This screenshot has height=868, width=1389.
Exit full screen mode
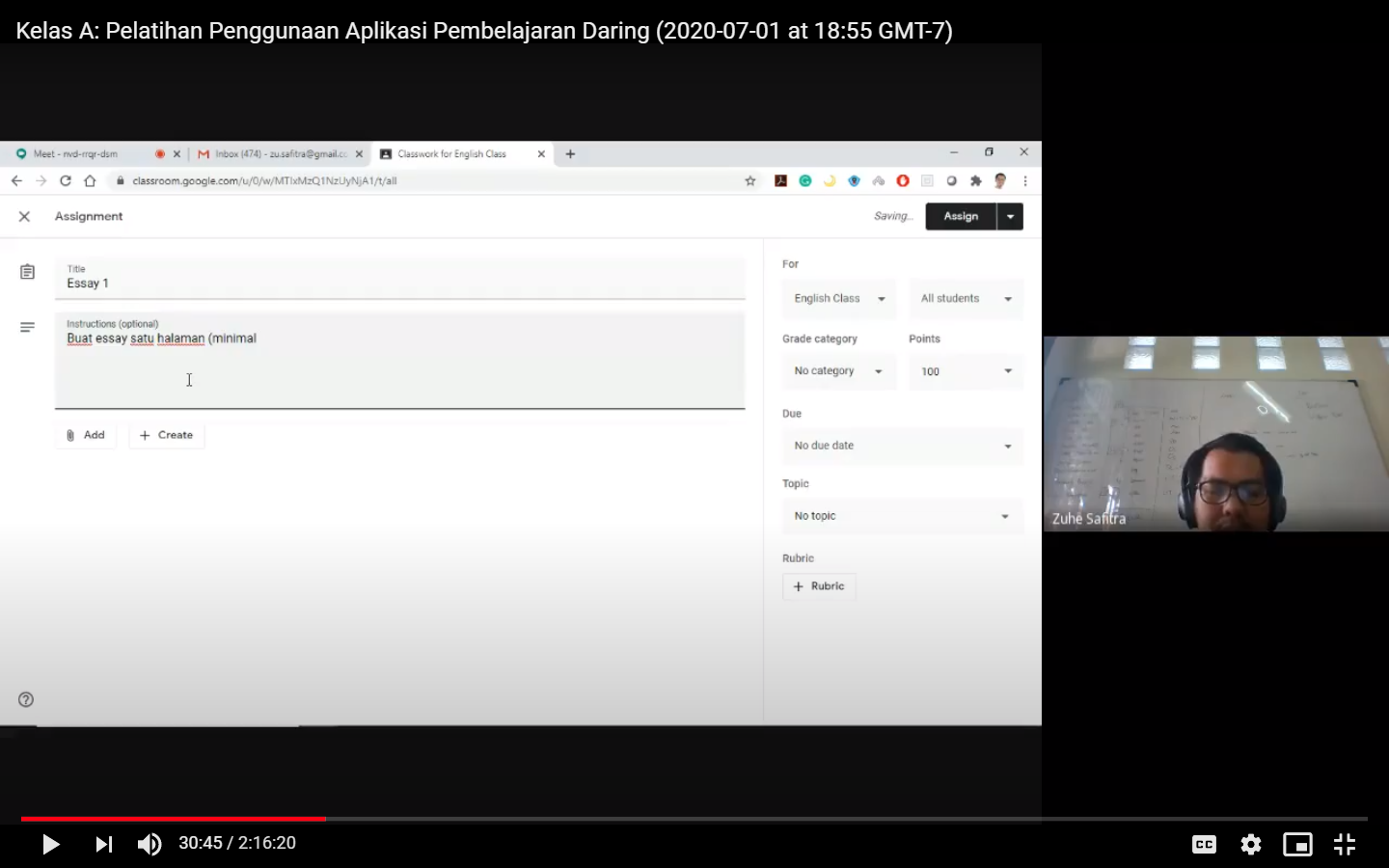click(x=1345, y=845)
